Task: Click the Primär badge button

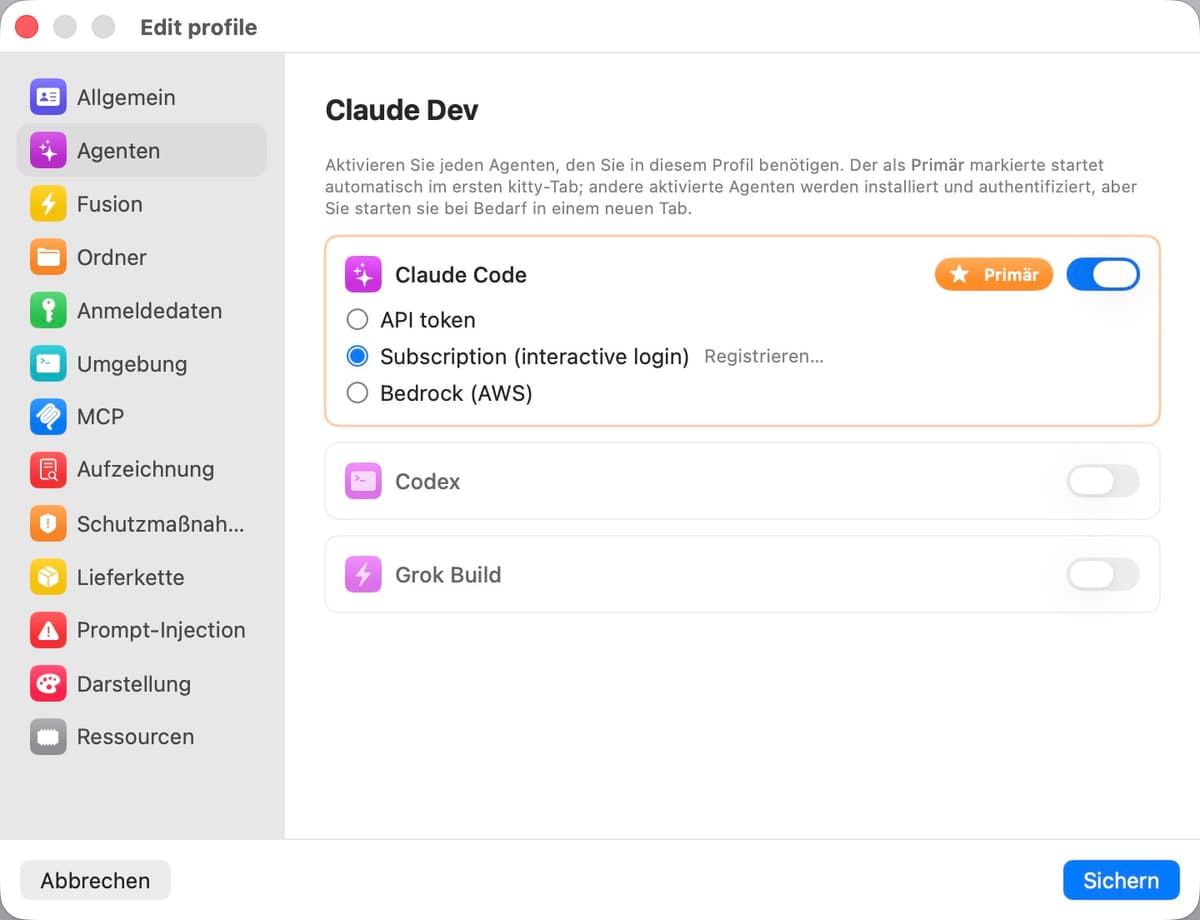Action: coord(994,274)
